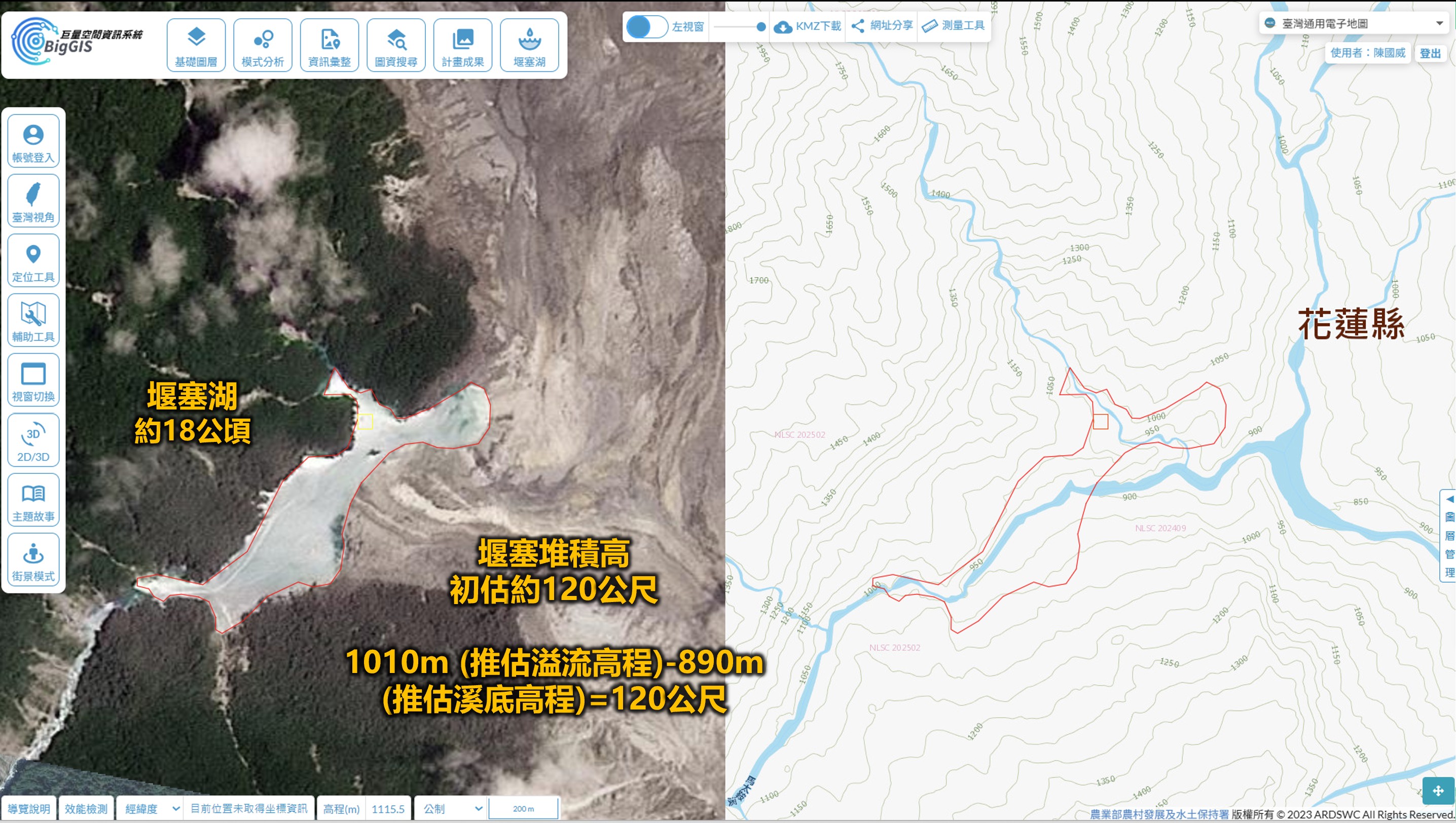
Task: Open the 經緯度 coordinate system dropdown
Action: (150, 808)
